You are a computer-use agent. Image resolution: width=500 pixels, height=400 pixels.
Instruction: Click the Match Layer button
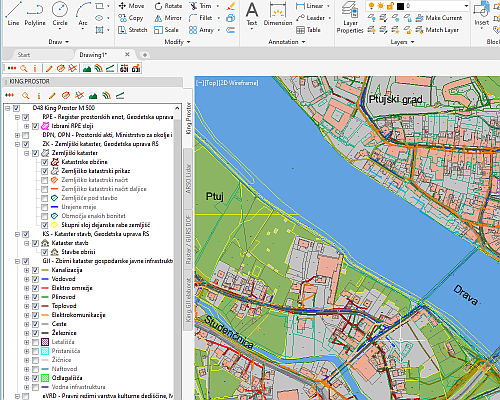438,30
